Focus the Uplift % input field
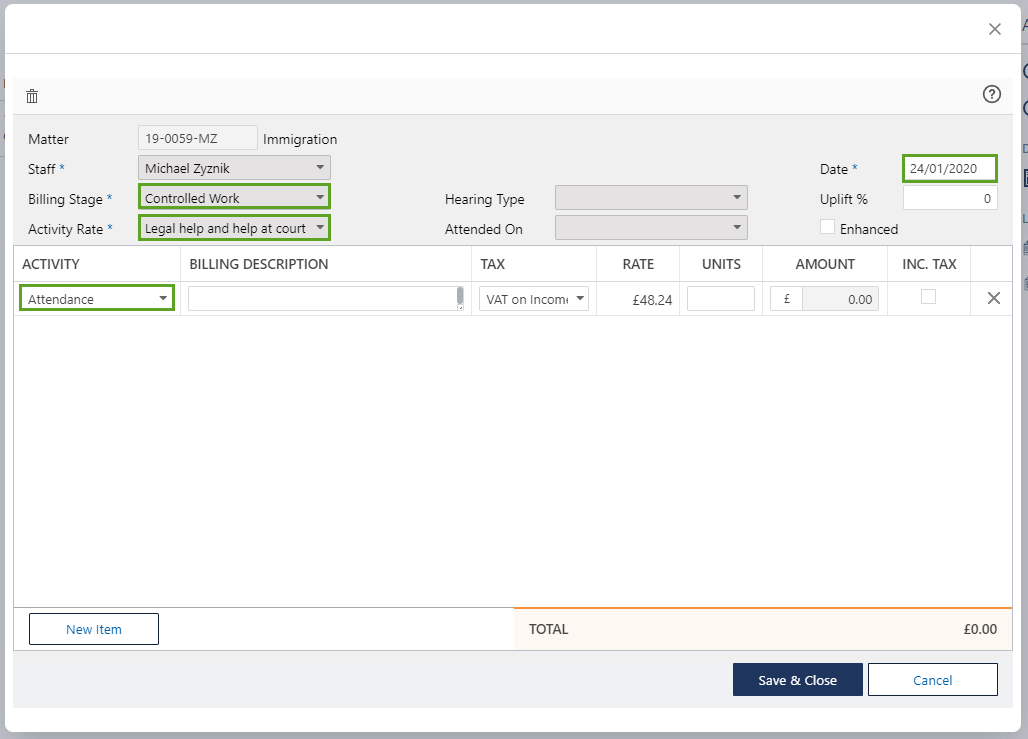1028x739 pixels. [949, 198]
